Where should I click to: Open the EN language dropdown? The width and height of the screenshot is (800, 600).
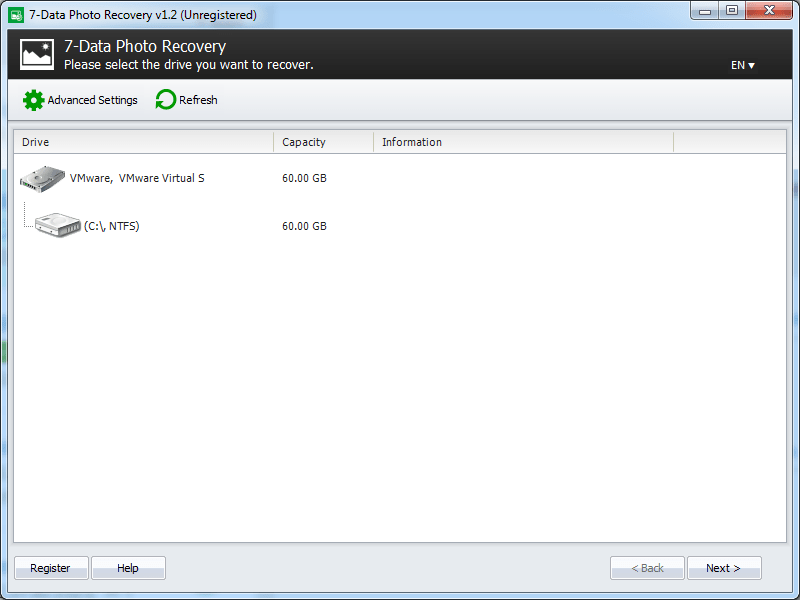(x=742, y=64)
